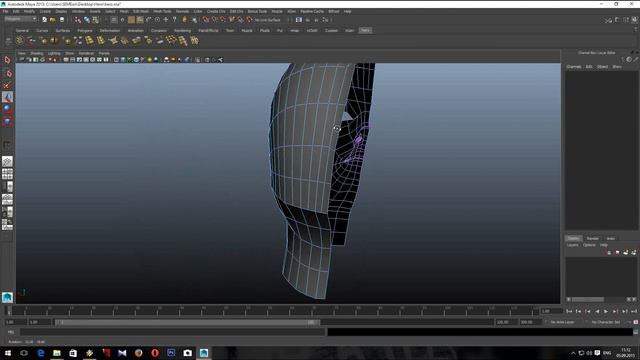Activate the Move tool in the toolbox
640x360 pixels.
coord(7,97)
